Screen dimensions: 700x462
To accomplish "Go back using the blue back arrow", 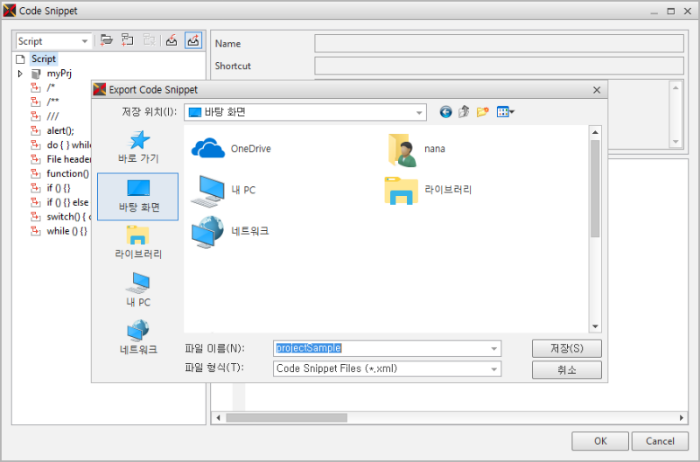I will tap(445, 112).
